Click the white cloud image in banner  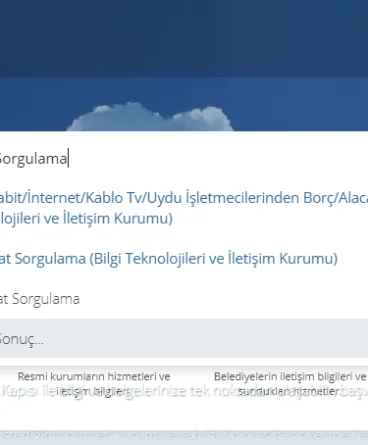150,118
